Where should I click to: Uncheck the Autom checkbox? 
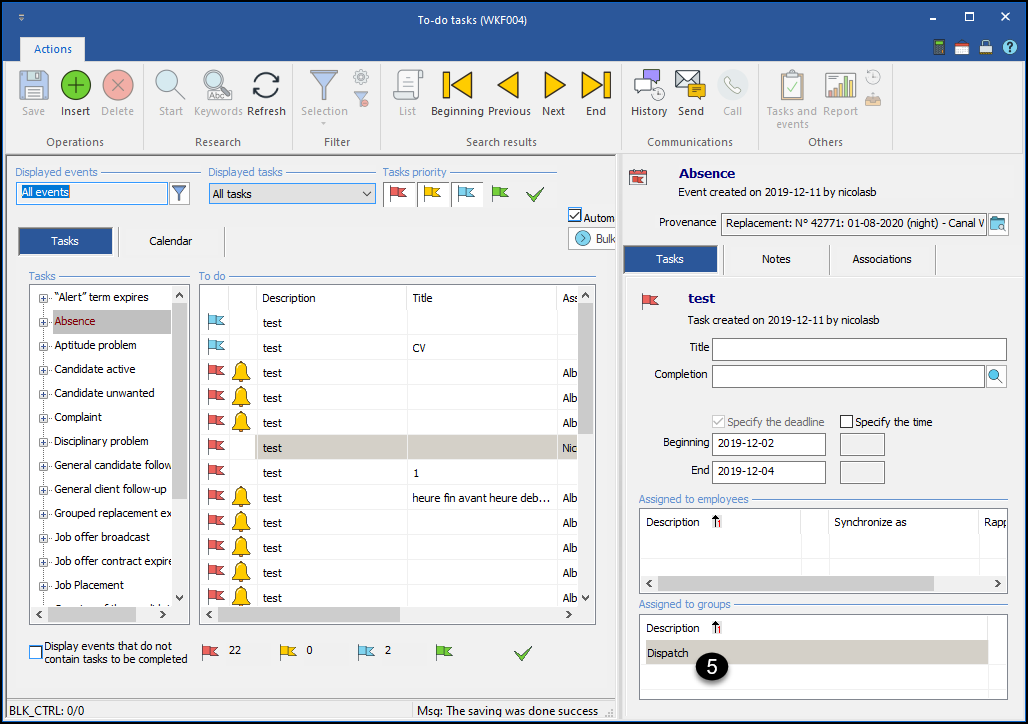(575, 216)
